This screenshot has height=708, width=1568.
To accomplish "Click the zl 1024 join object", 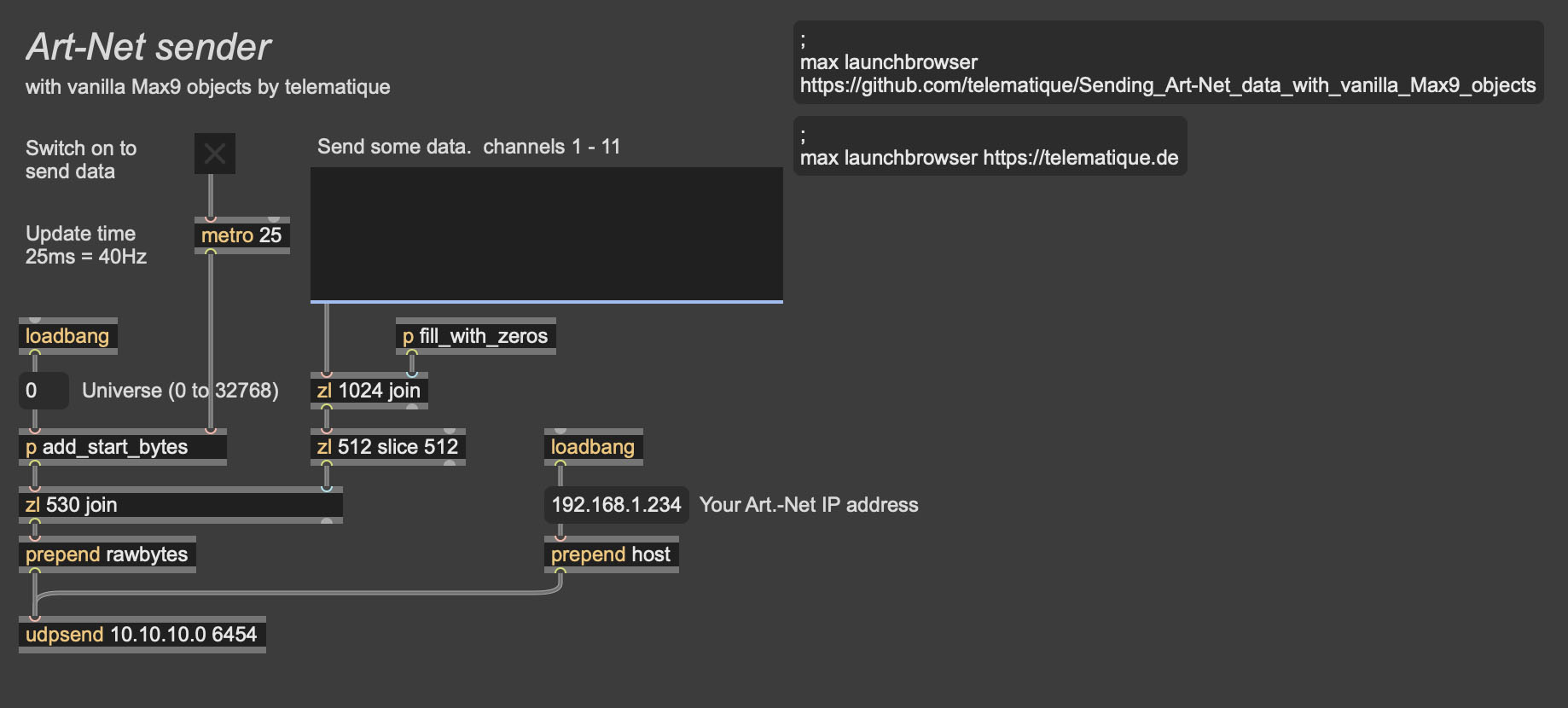I will coord(369,391).
